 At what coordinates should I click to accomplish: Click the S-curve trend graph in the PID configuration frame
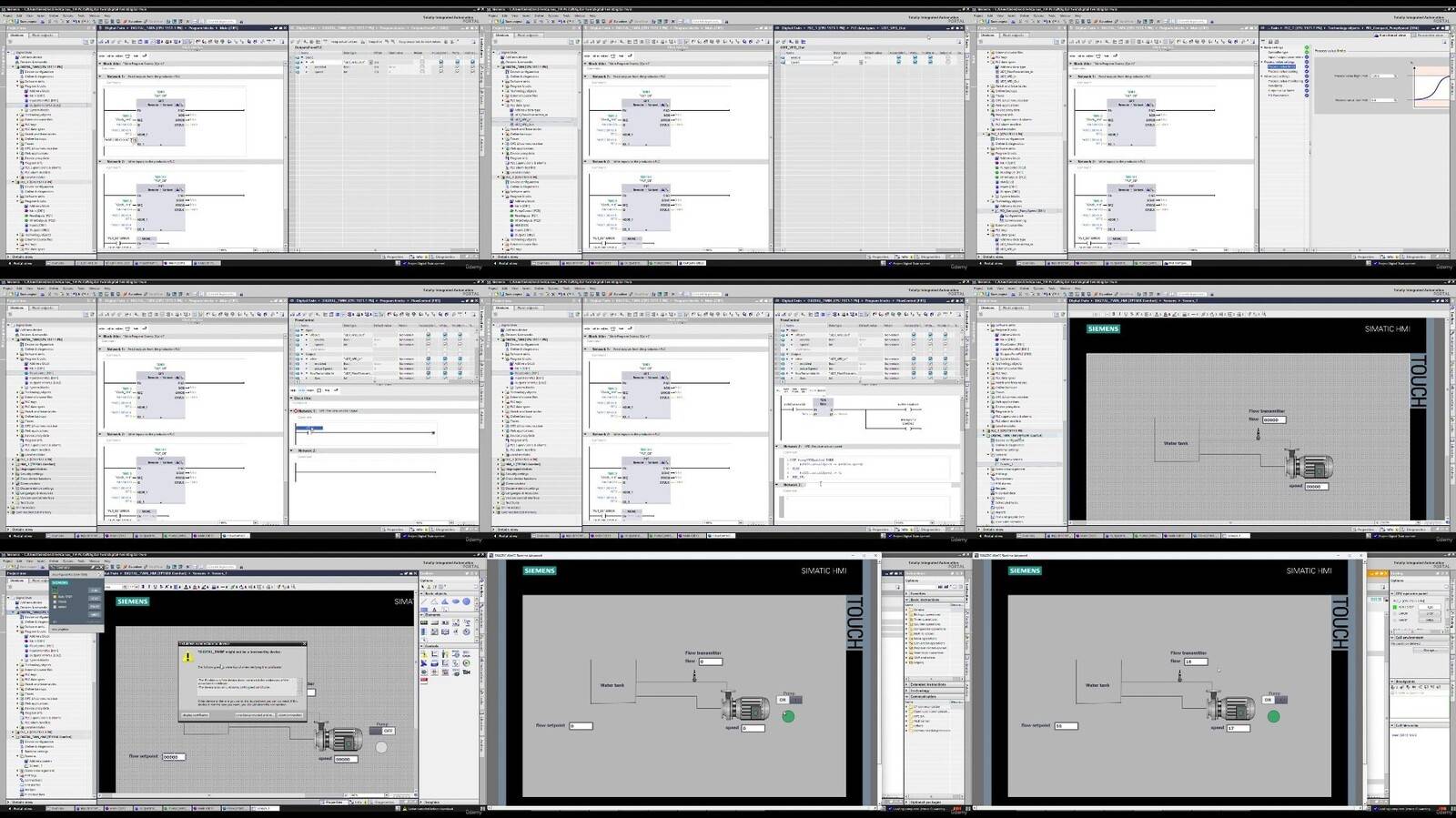point(1431,87)
